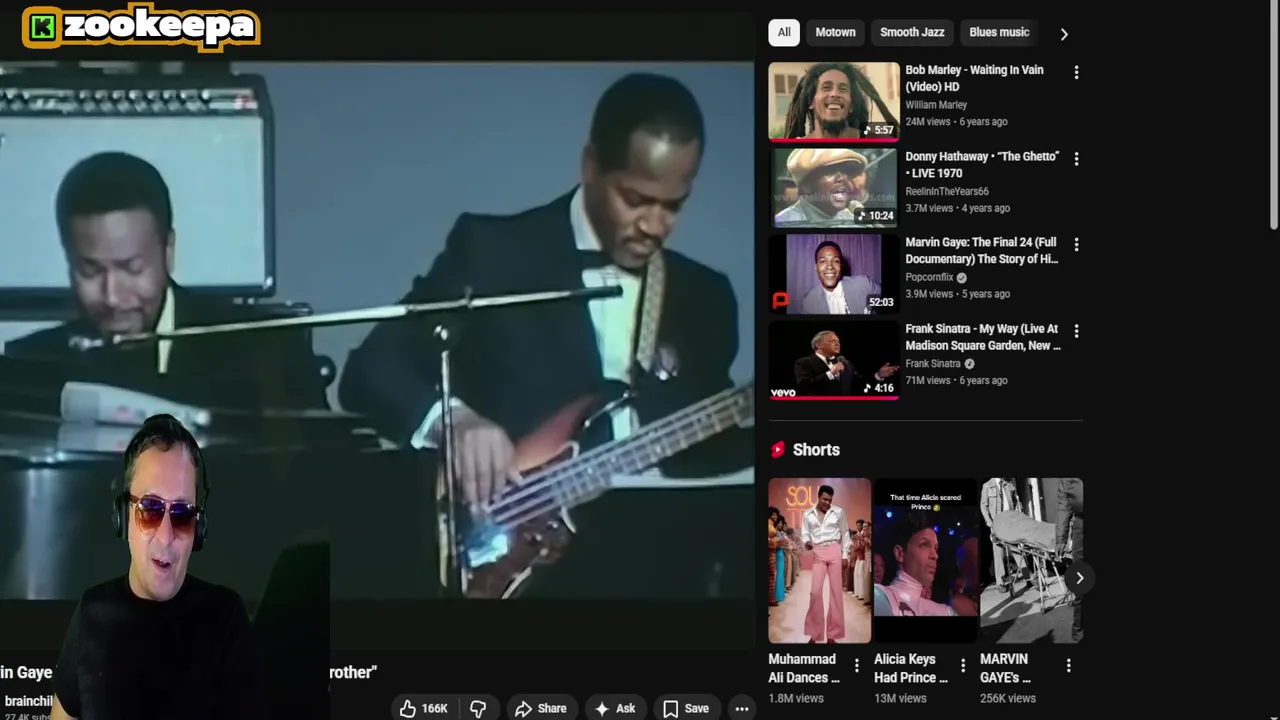Open options menu for Donny Hathaway video

[x=1076, y=158]
